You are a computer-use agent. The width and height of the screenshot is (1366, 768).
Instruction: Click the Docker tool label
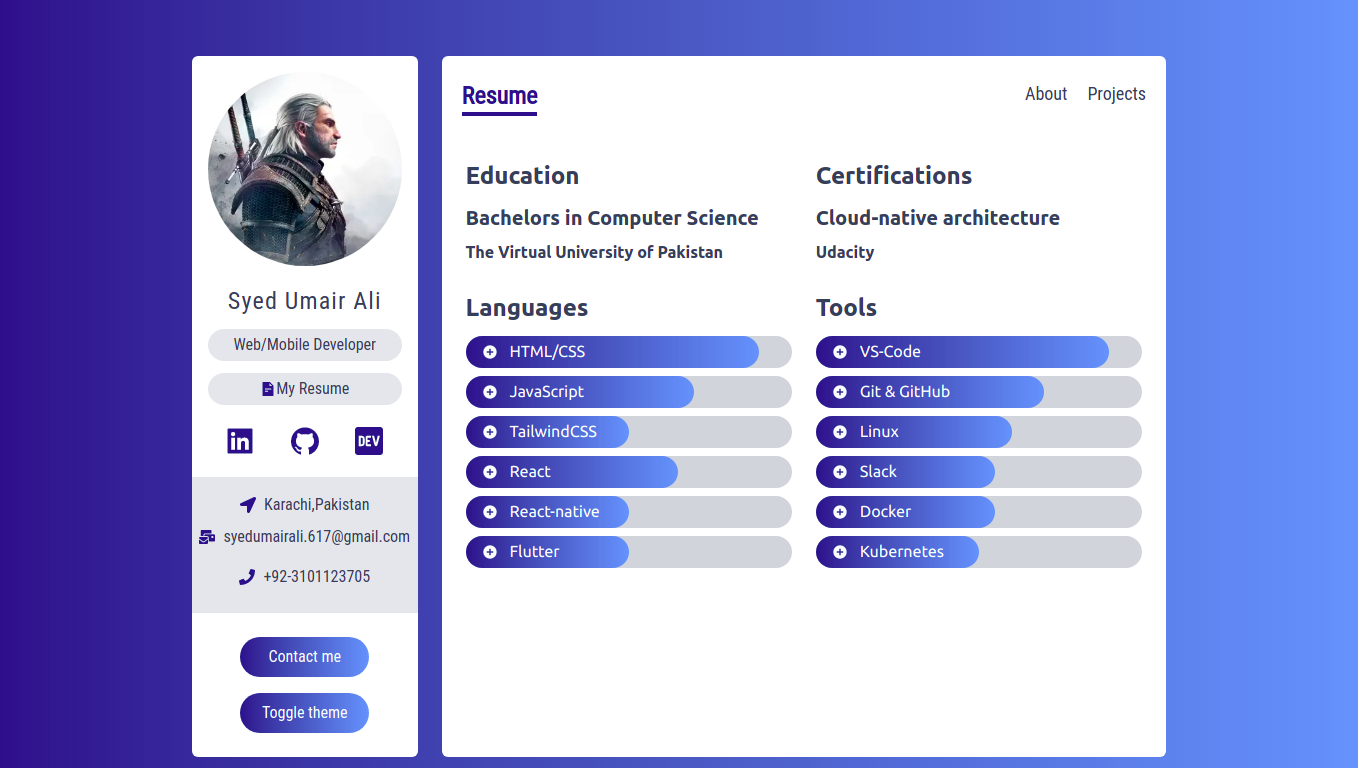(885, 512)
